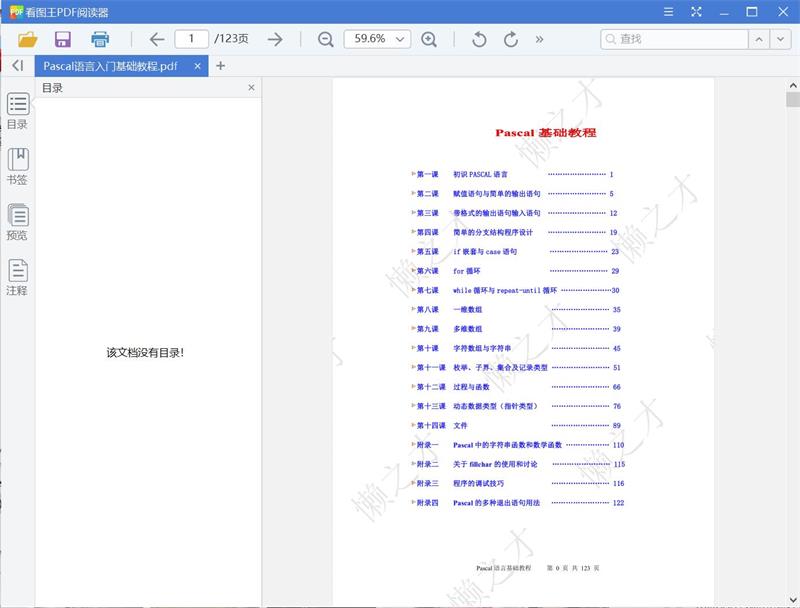Click the 第七课 while 循环 entry
The height and width of the screenshot is (608, 800).
[x=515, y=291]
